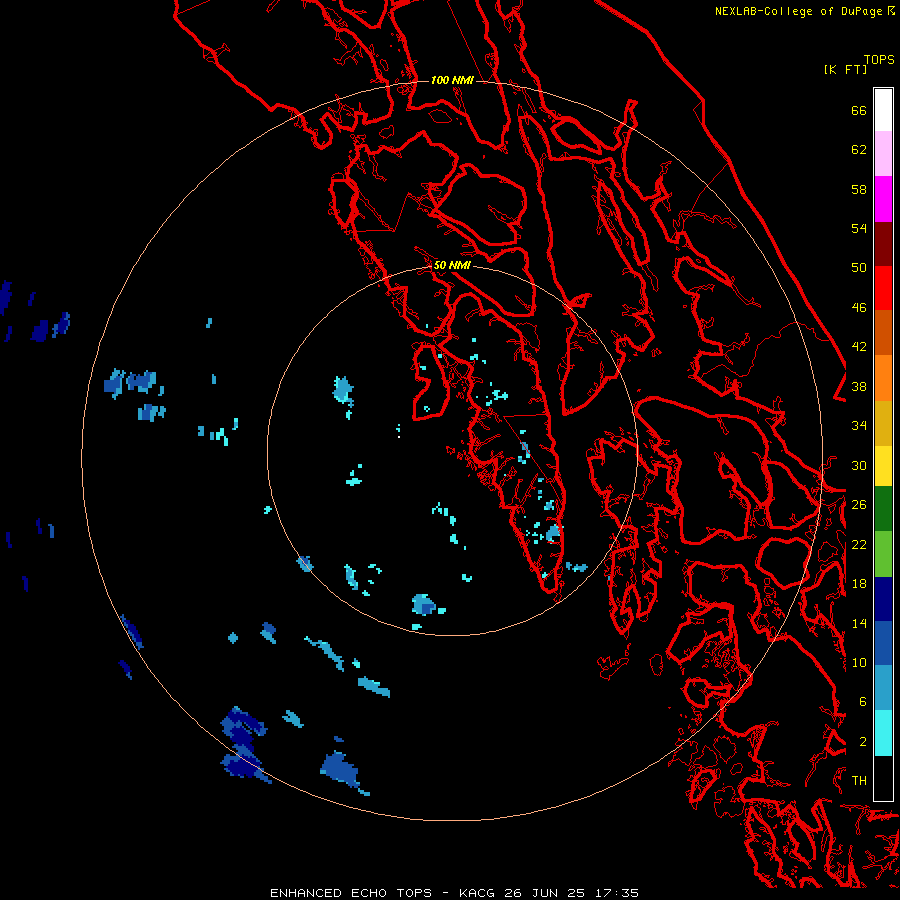Click the medium blue 14 K FT swatch

coord(883,643)
